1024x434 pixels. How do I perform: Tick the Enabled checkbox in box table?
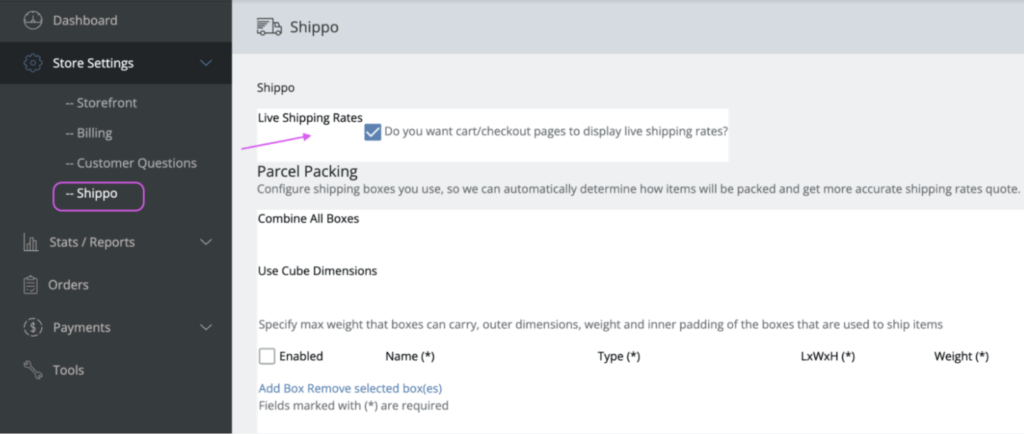[x=267, y=356]
